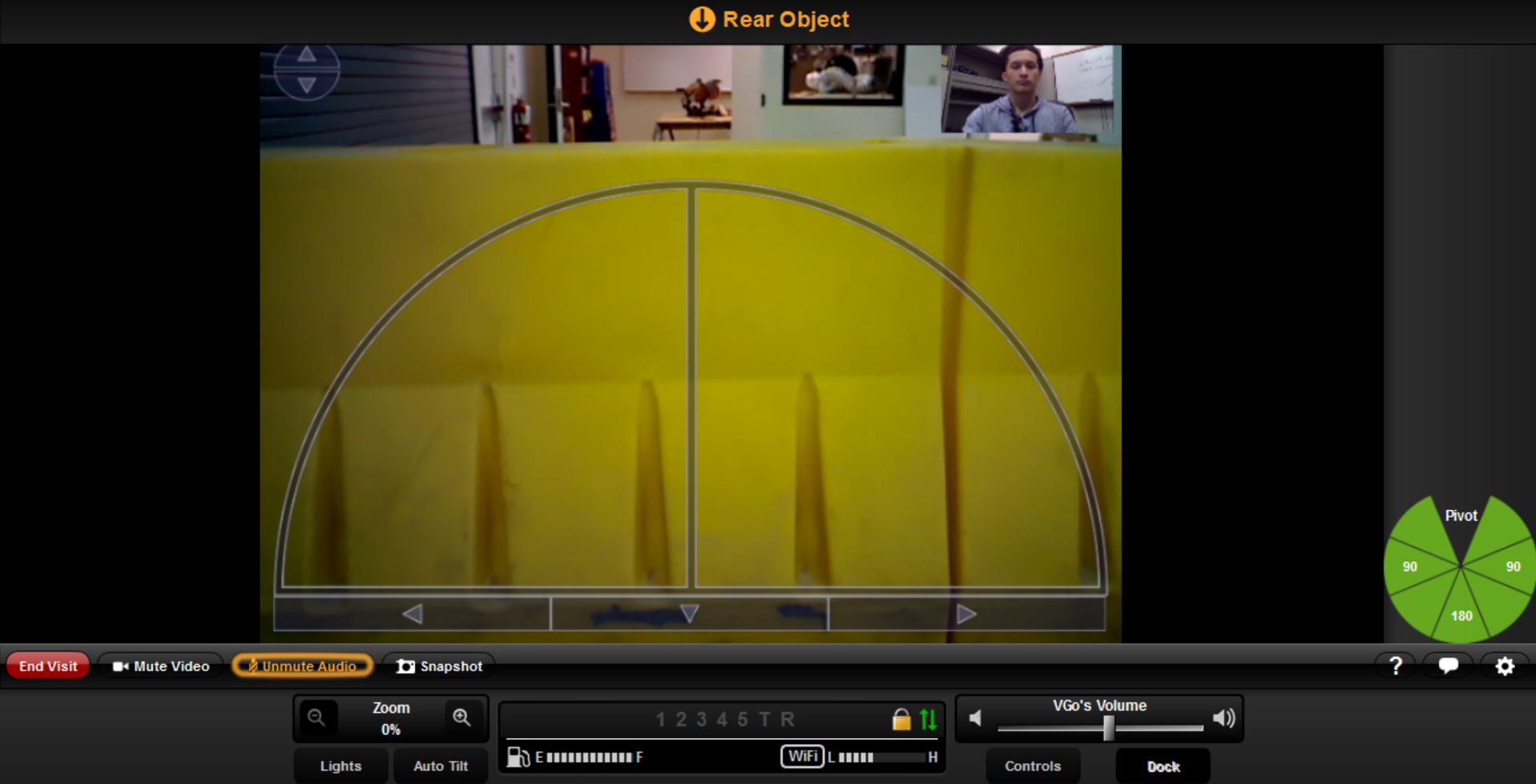
Task: Toggle the Lights button
Action: pos(341,766)
